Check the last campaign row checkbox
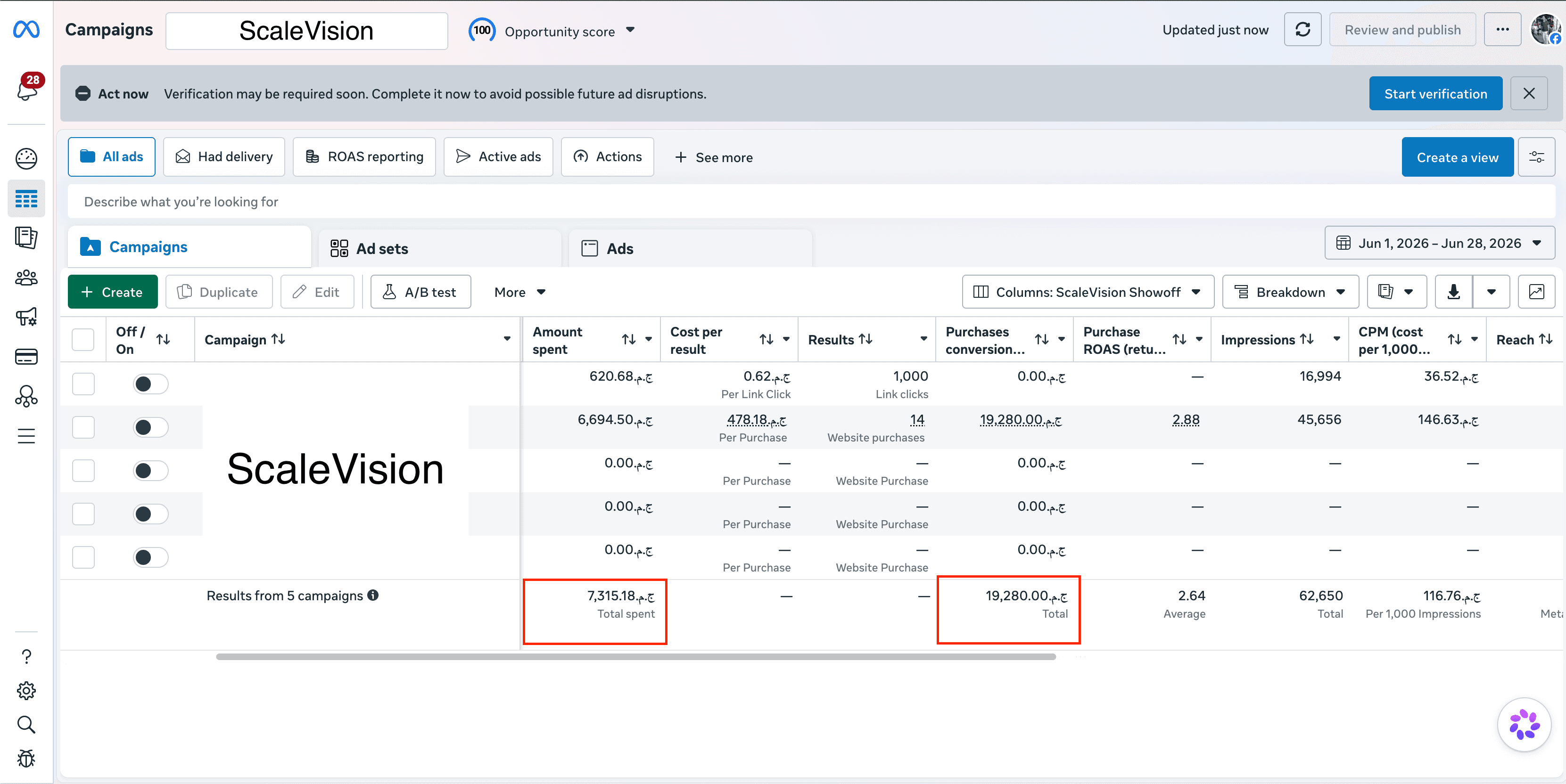 [x=83, y=557]
